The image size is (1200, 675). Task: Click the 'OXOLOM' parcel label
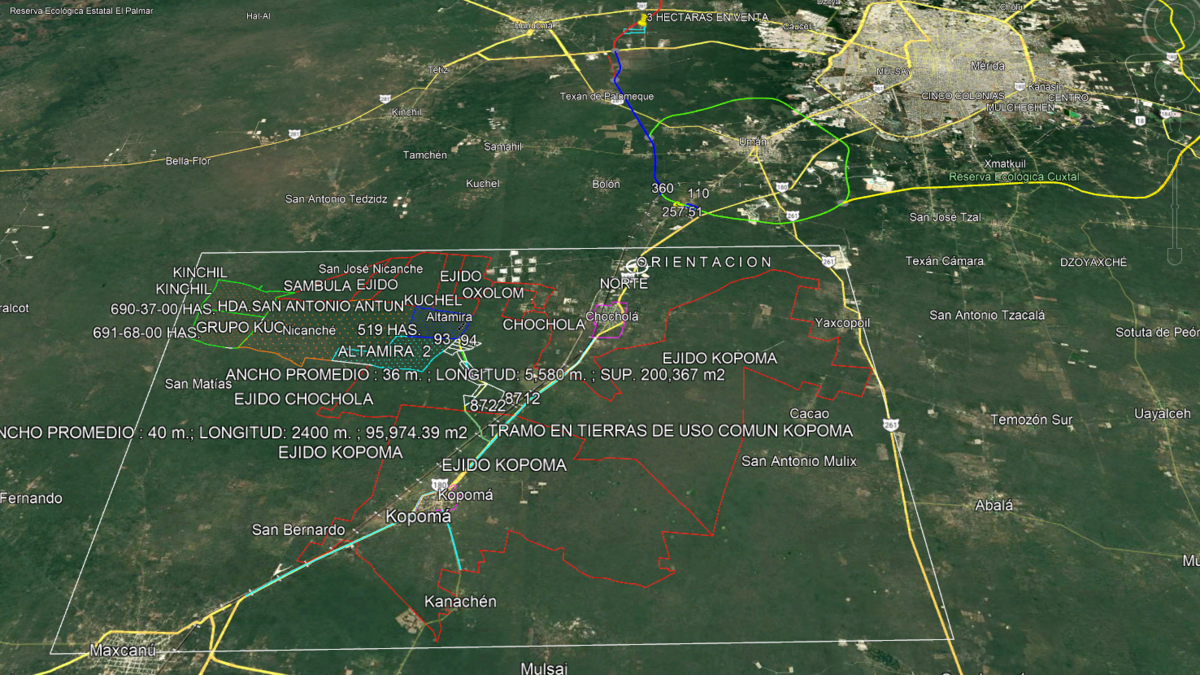493,292
